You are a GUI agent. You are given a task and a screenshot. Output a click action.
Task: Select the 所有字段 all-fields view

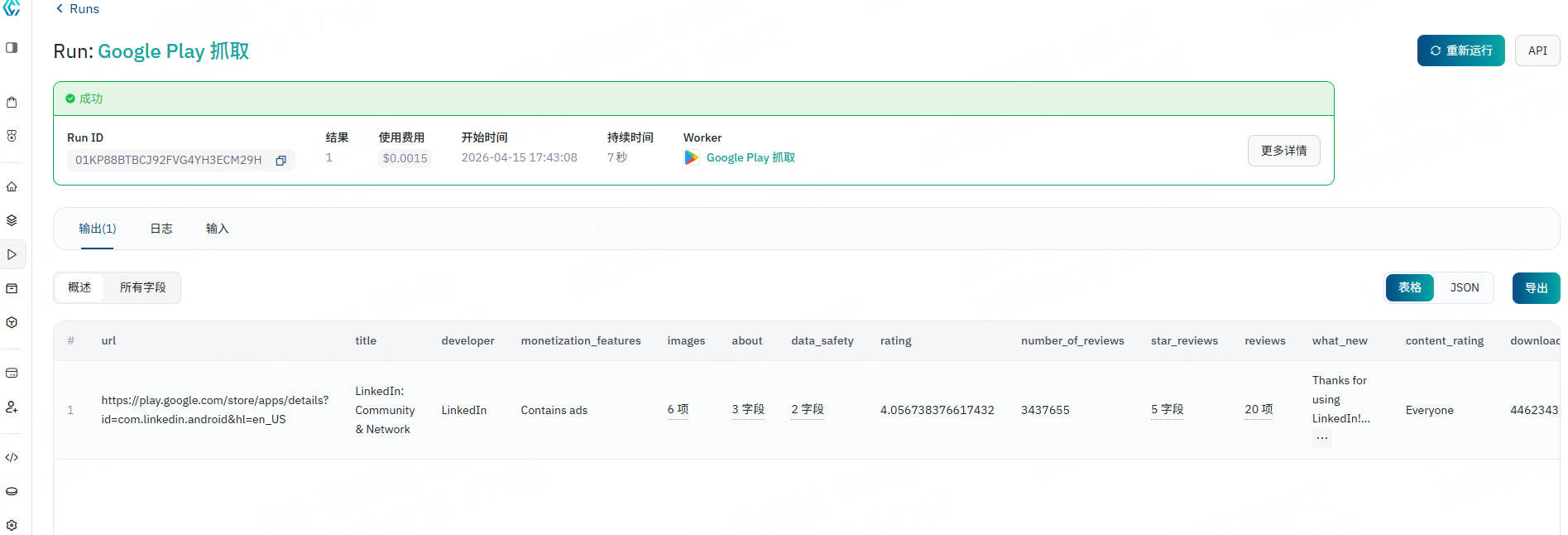[142, 288]
